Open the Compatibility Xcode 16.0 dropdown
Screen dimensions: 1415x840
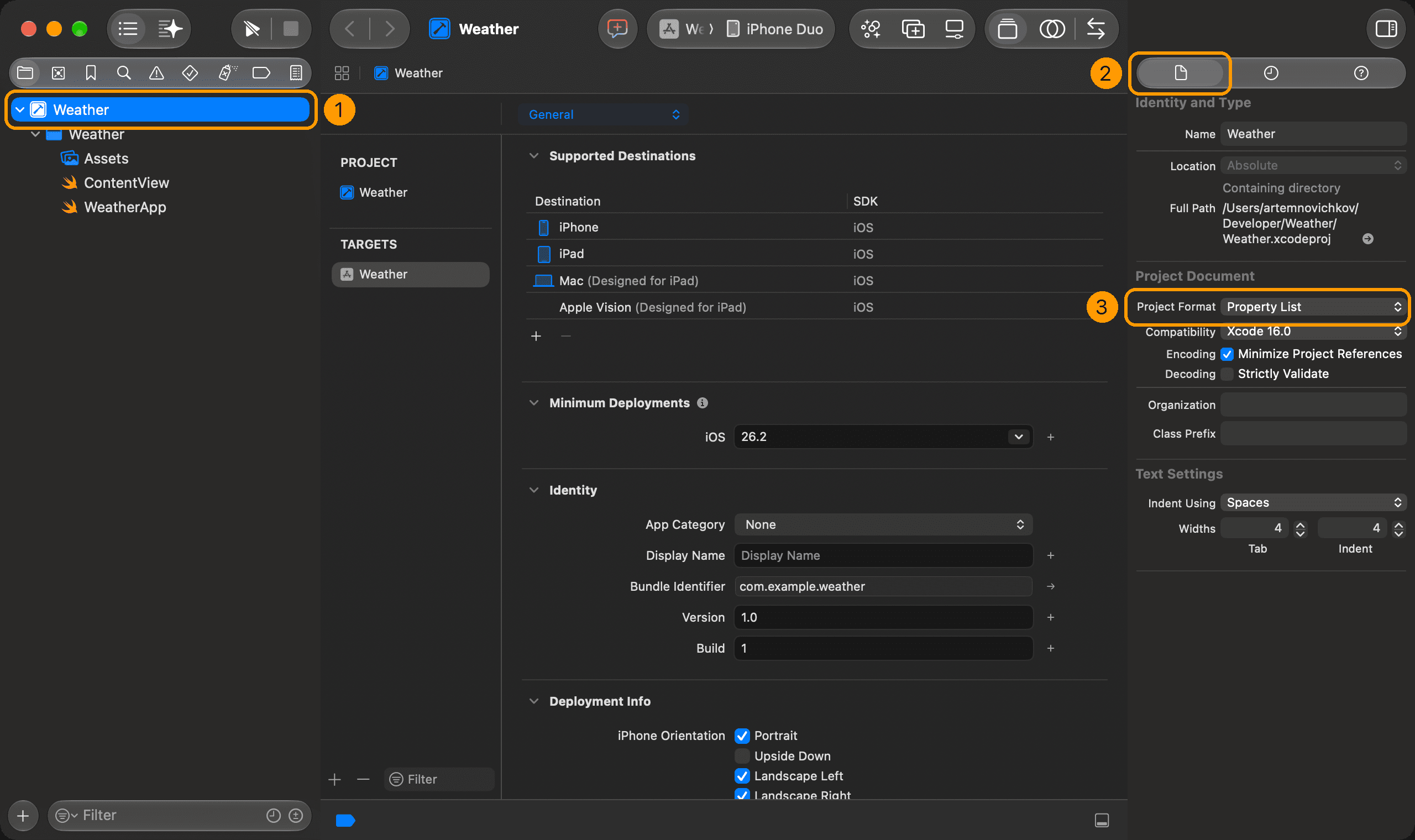1314,332
